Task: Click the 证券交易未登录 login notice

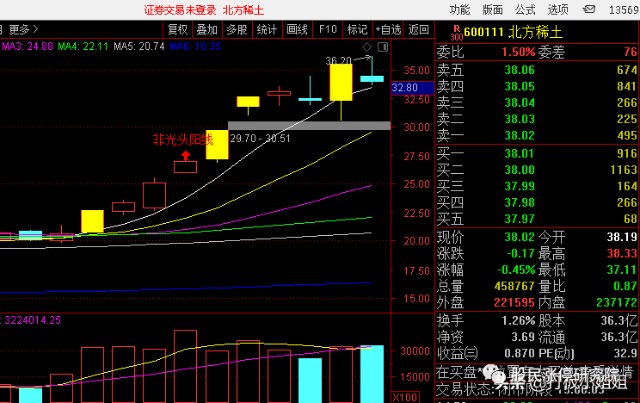Action: pos(180,10)
